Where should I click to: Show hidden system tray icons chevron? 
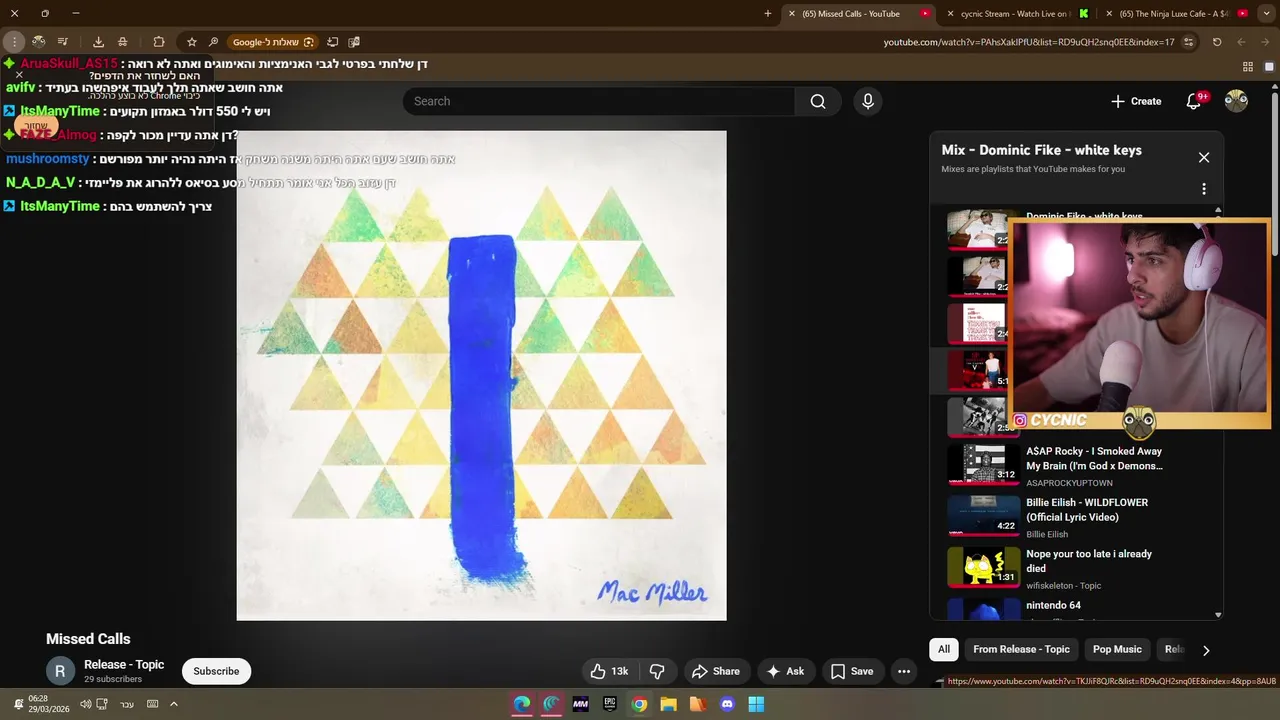(x=173, y=704)
